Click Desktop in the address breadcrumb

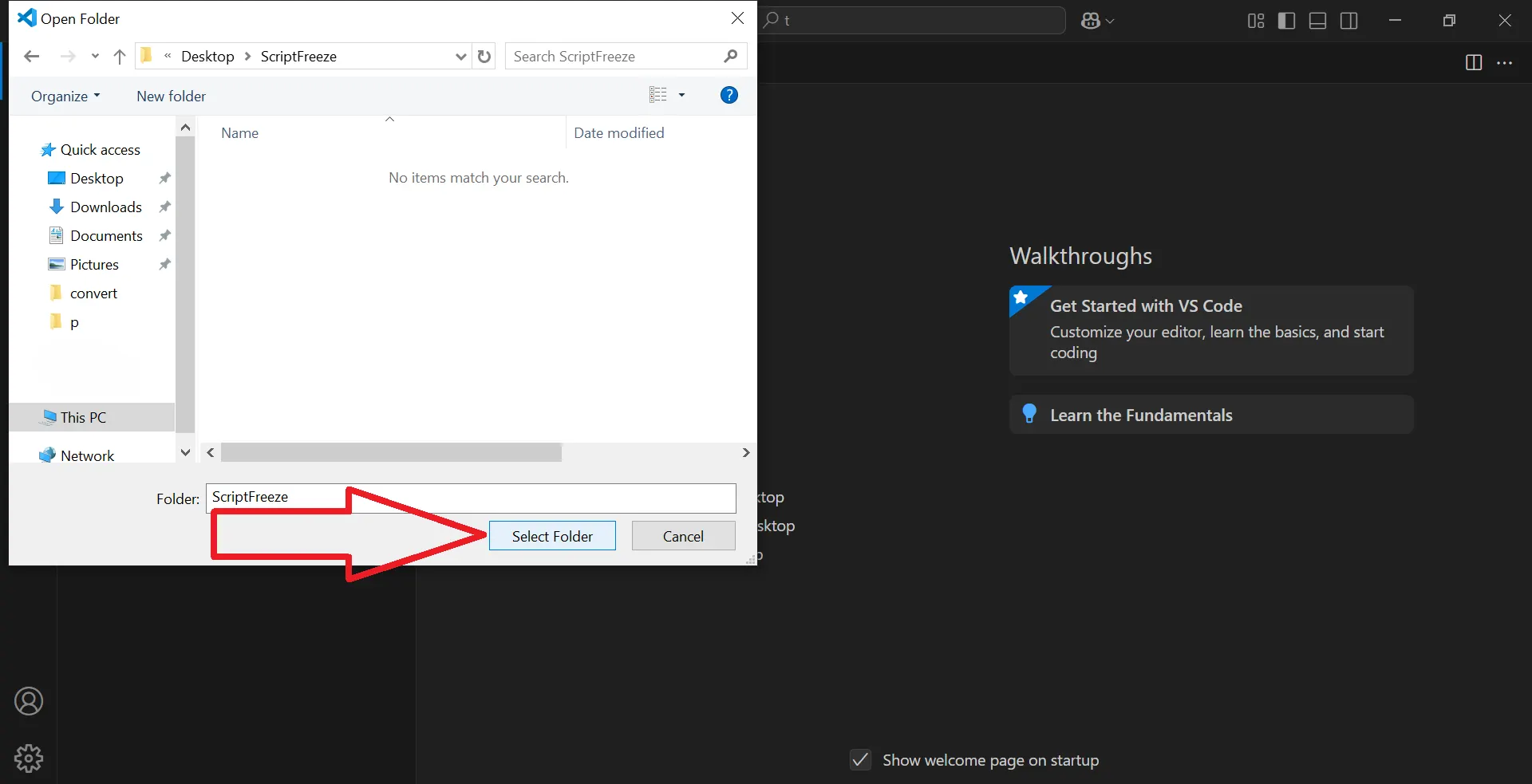[x=207, y=57]
